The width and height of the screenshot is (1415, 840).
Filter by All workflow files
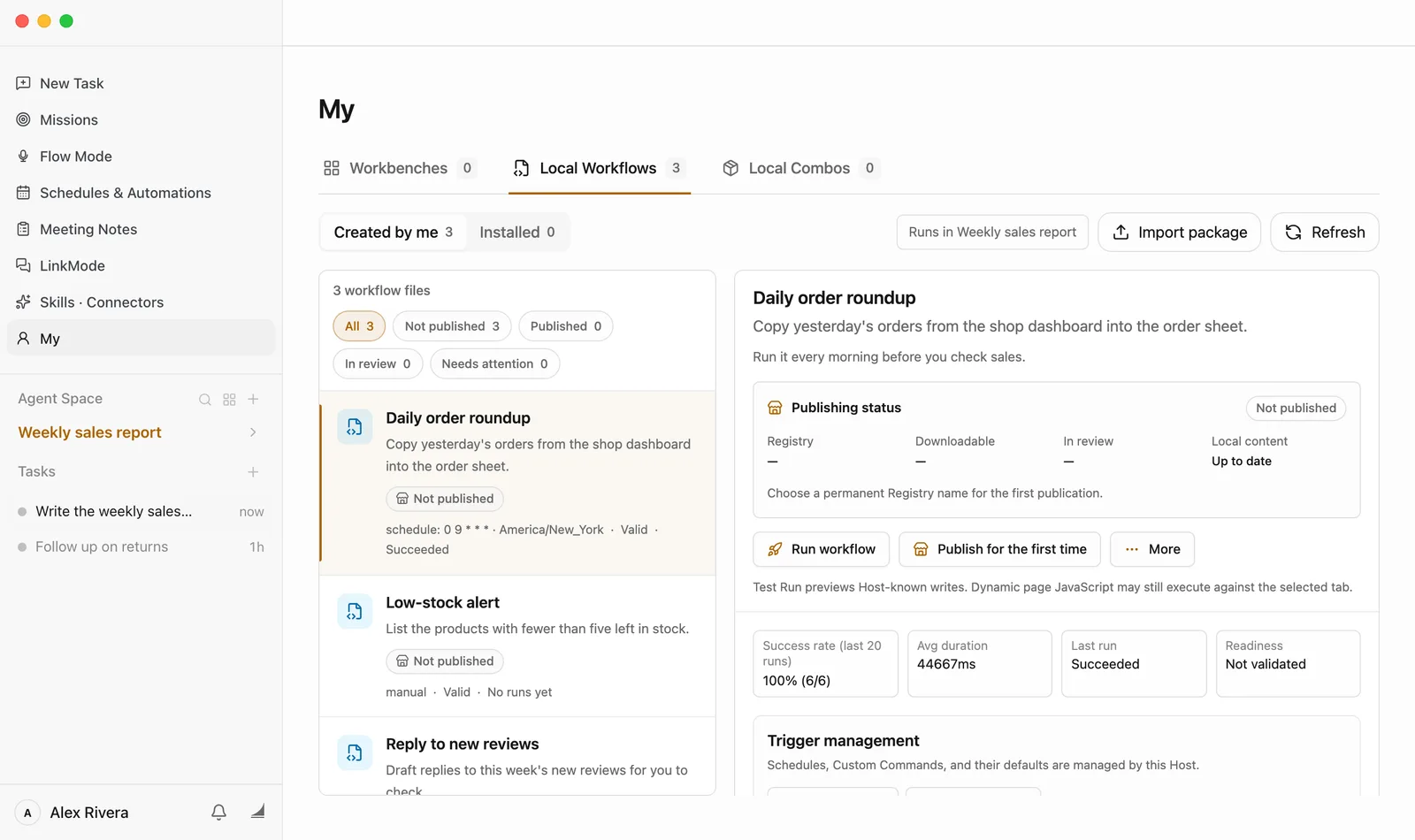[x=359, y=326]
